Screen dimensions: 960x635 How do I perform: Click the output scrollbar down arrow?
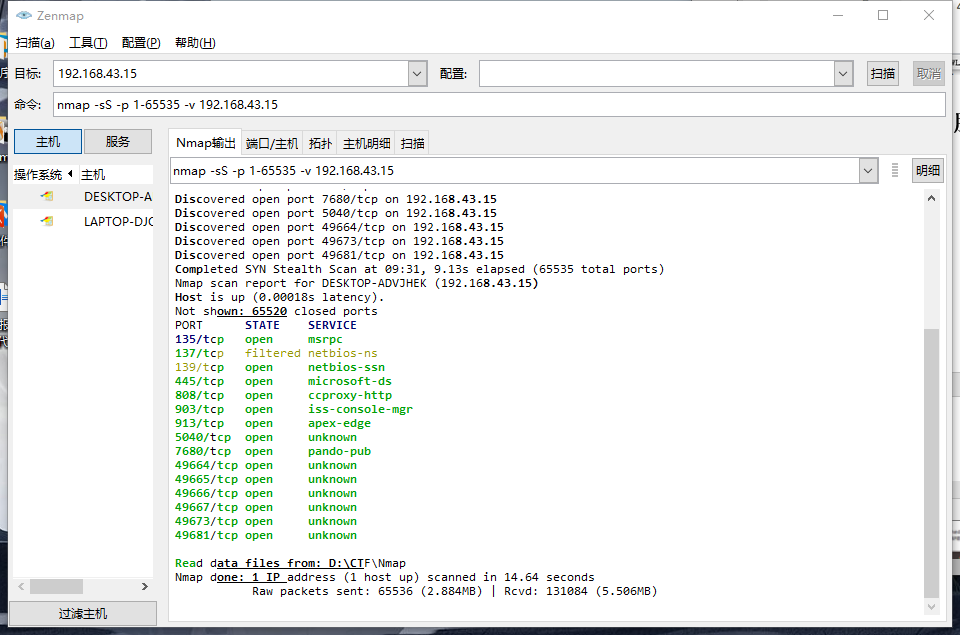[931, 607]
